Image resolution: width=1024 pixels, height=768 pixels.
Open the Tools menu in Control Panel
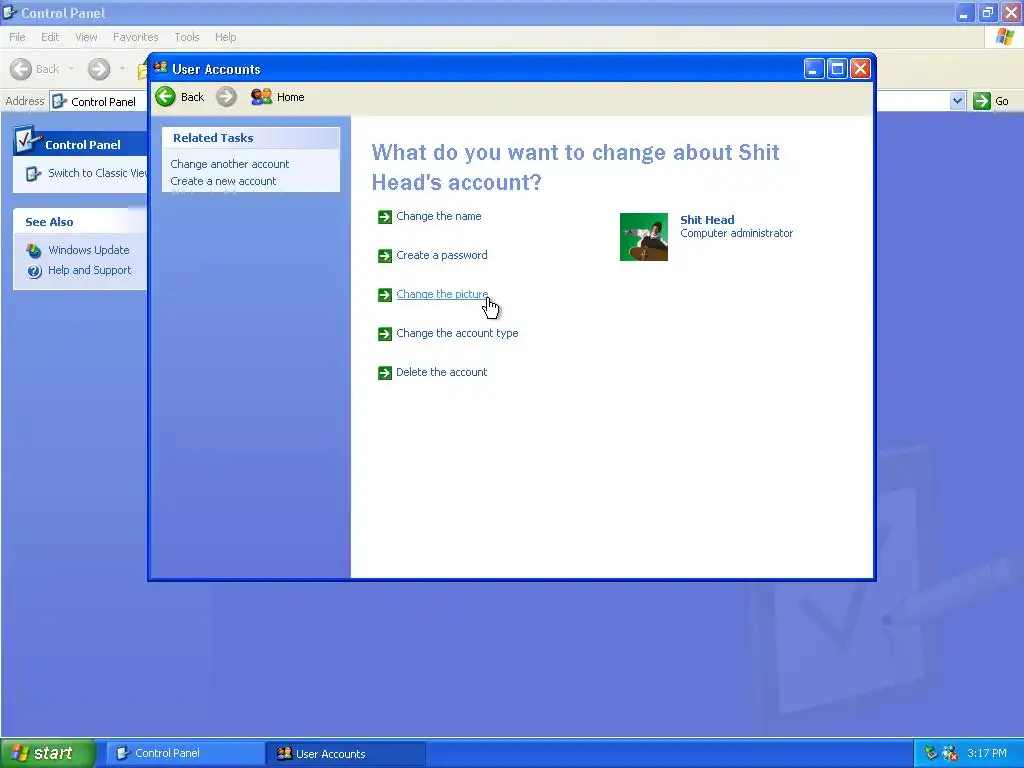click(x=187, y=37)
